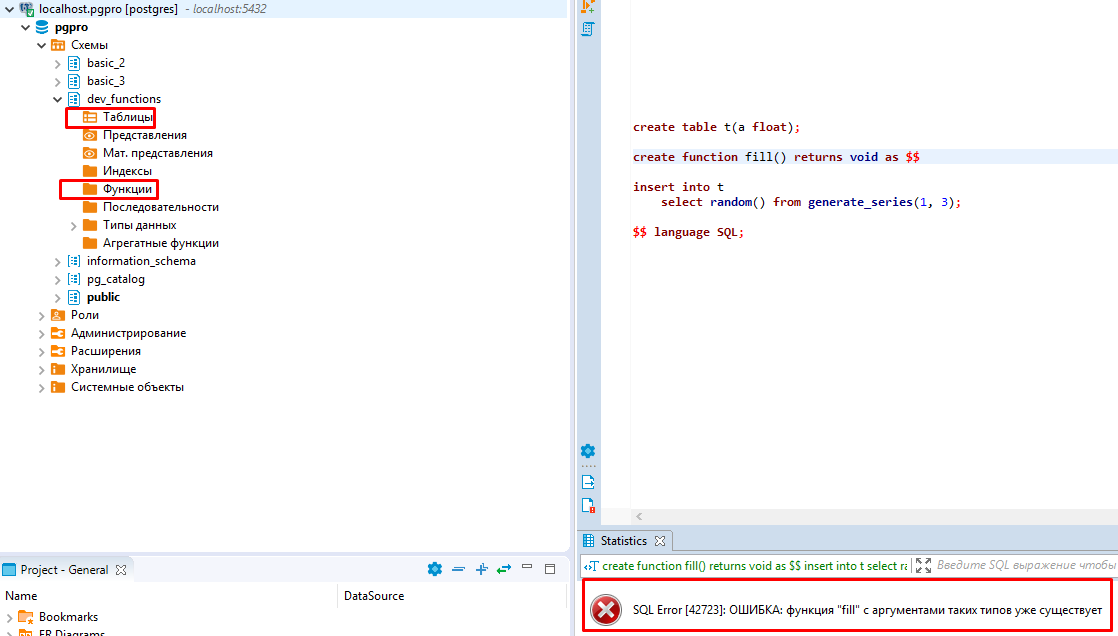The height and width of the screenshot is (636, 1118).
Task: Click the 'create table t(a float);' line
Action: [717, 127]
